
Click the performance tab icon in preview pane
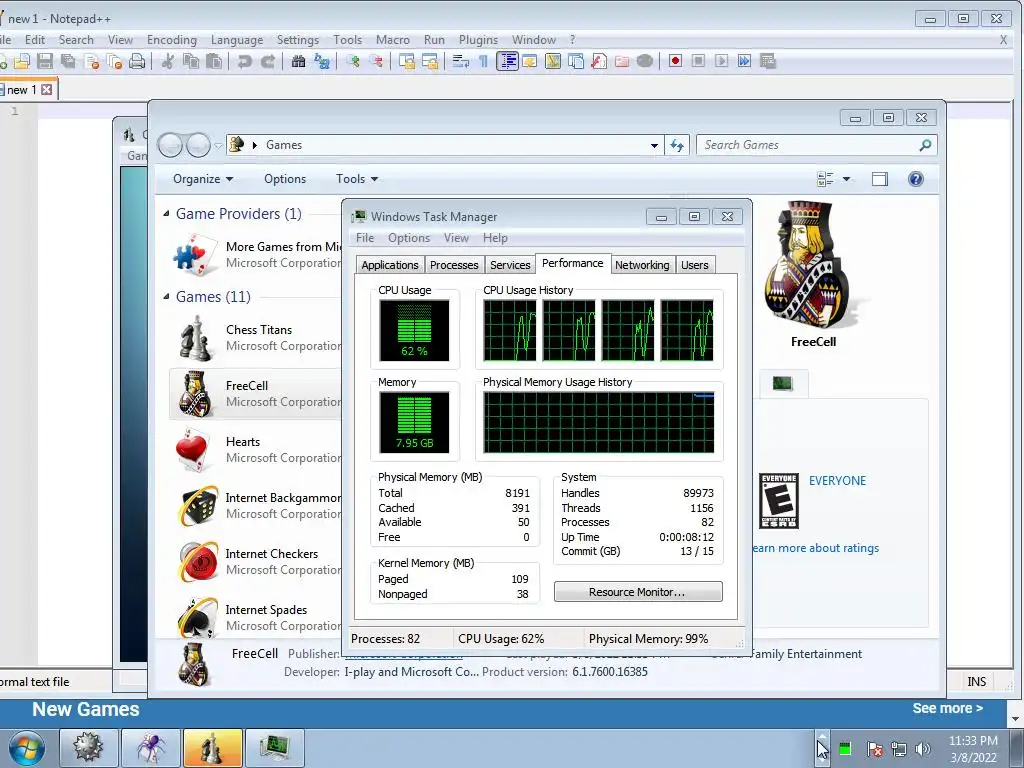point(782,383)
